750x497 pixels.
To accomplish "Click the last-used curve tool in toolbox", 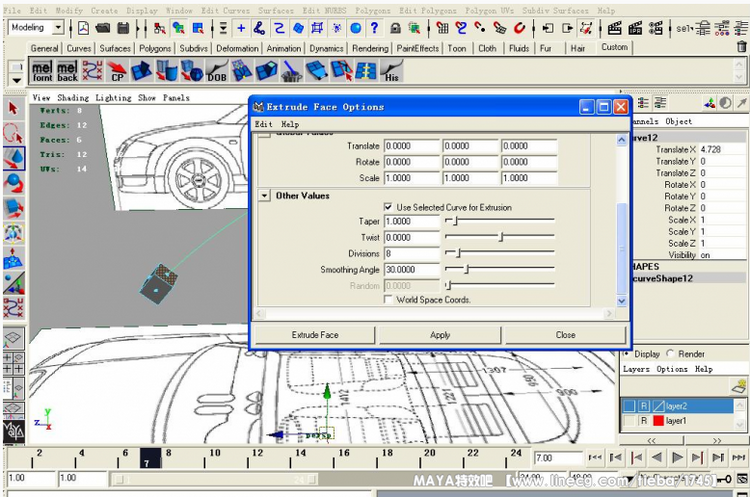I will (13, 308).
